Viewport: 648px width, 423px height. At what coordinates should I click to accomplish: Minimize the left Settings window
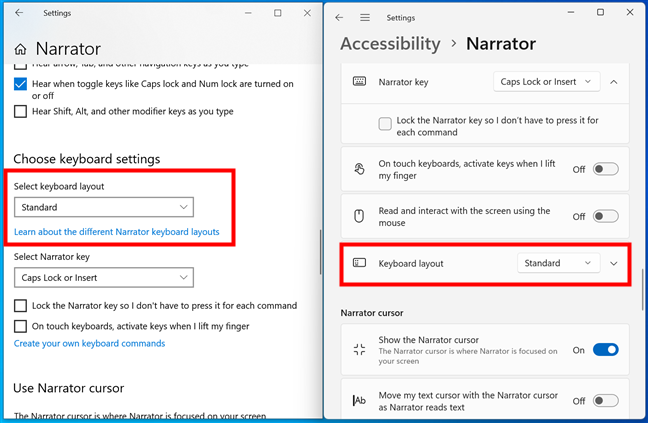[248, 13]
